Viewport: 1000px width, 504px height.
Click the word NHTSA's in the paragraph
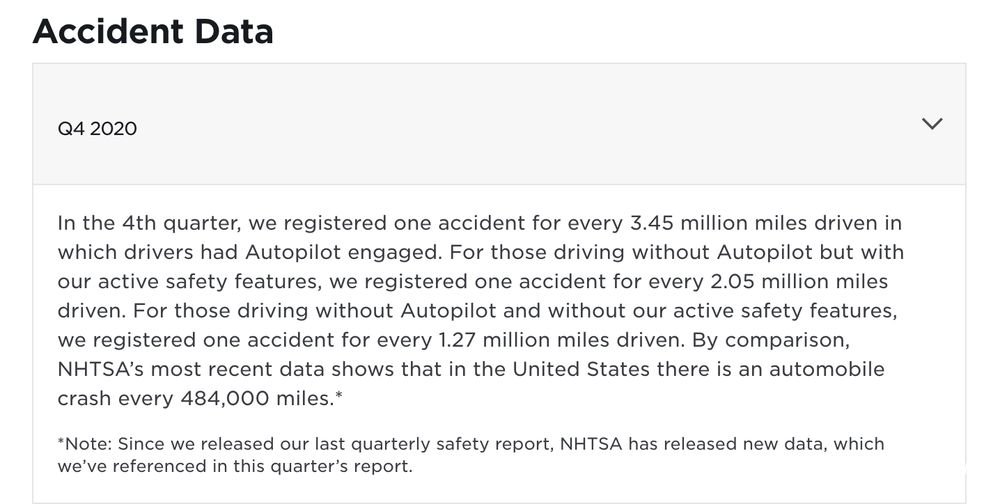click(x=101, y=369)
